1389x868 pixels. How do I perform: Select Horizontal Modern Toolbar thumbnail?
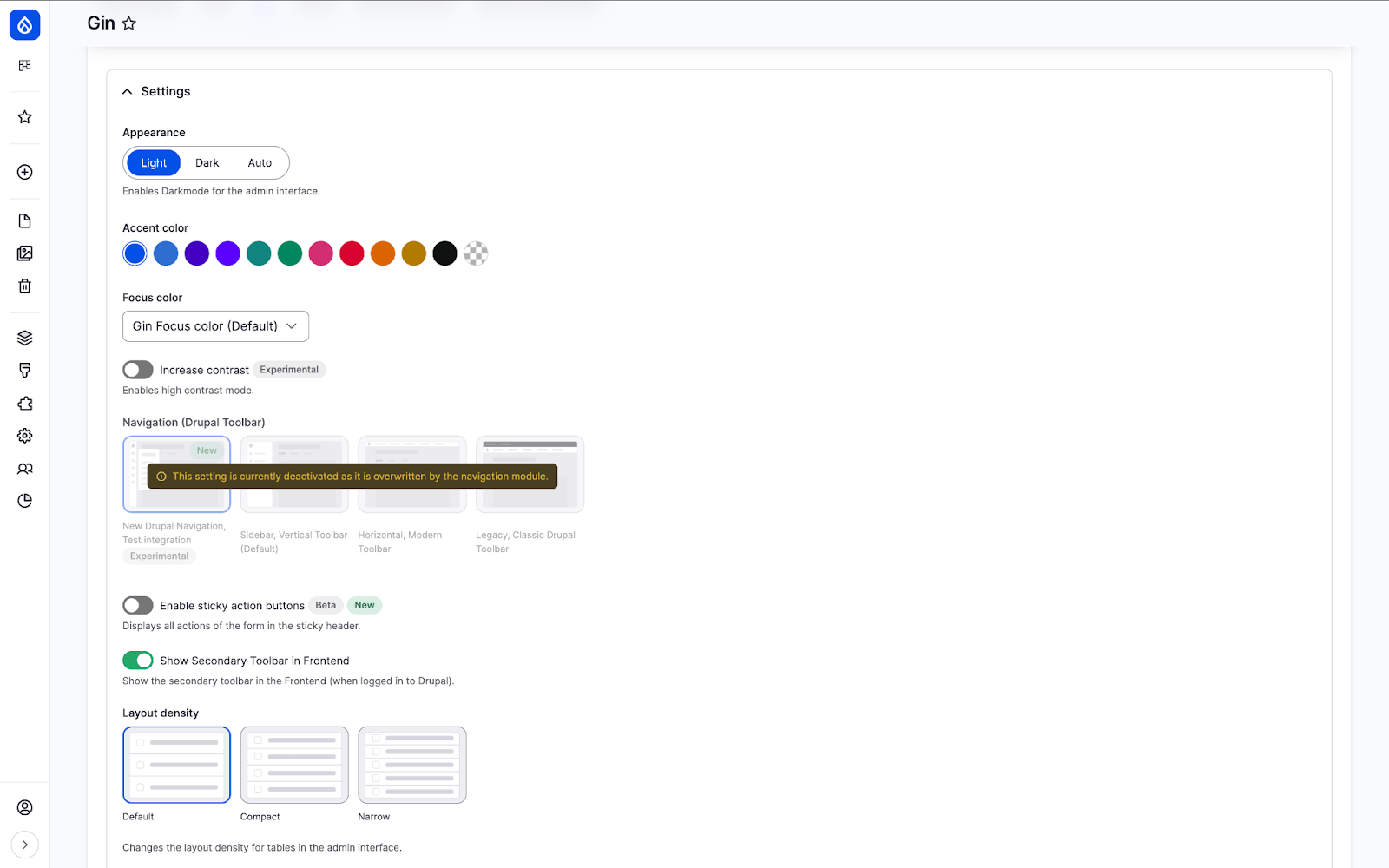click(412, 474)
